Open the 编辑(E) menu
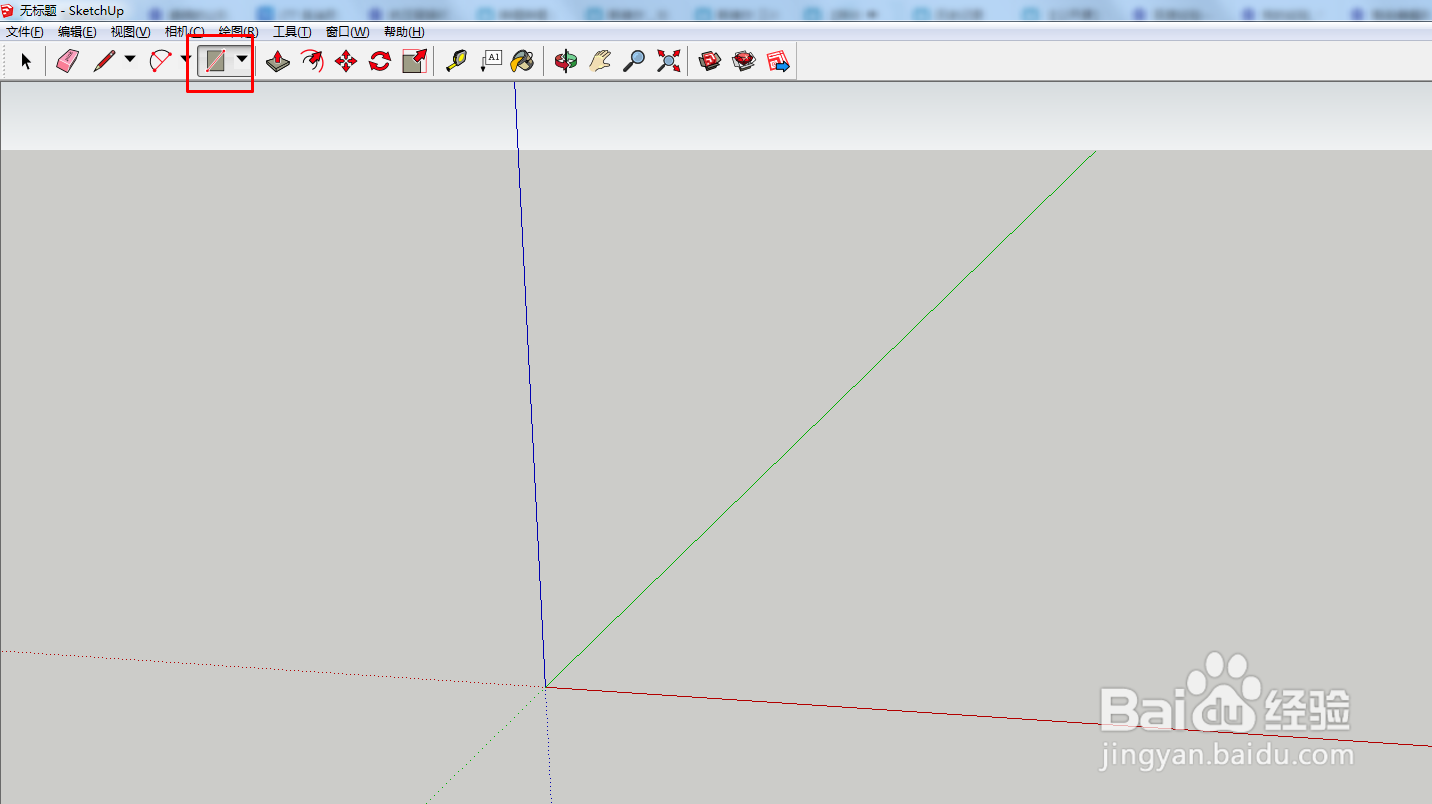Image resolution: width=1432 pixels, height=804 pixels. point(77,32)
